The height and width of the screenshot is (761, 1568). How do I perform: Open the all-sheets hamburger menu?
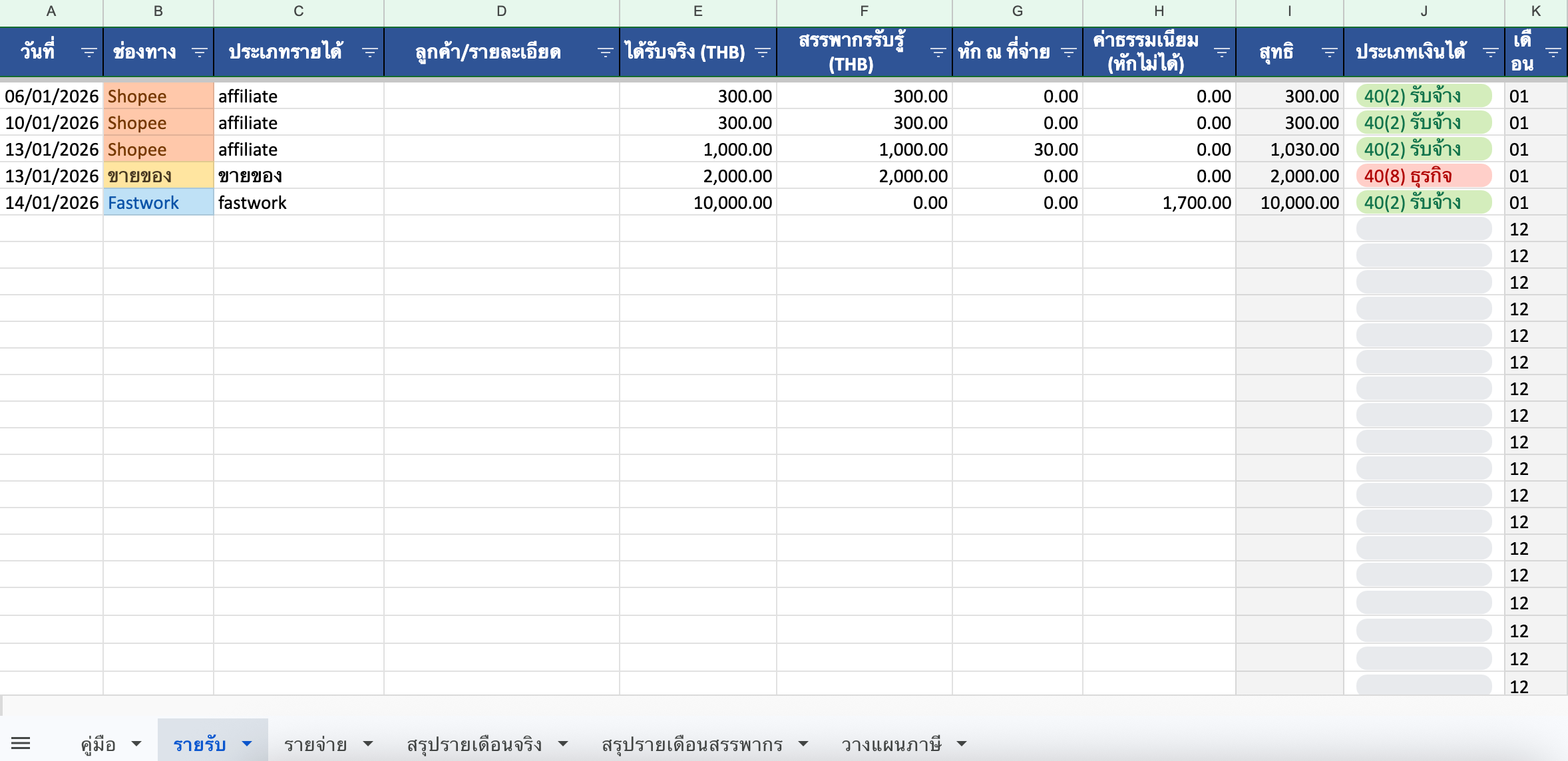pyautogui.click(x=22, y=743)
